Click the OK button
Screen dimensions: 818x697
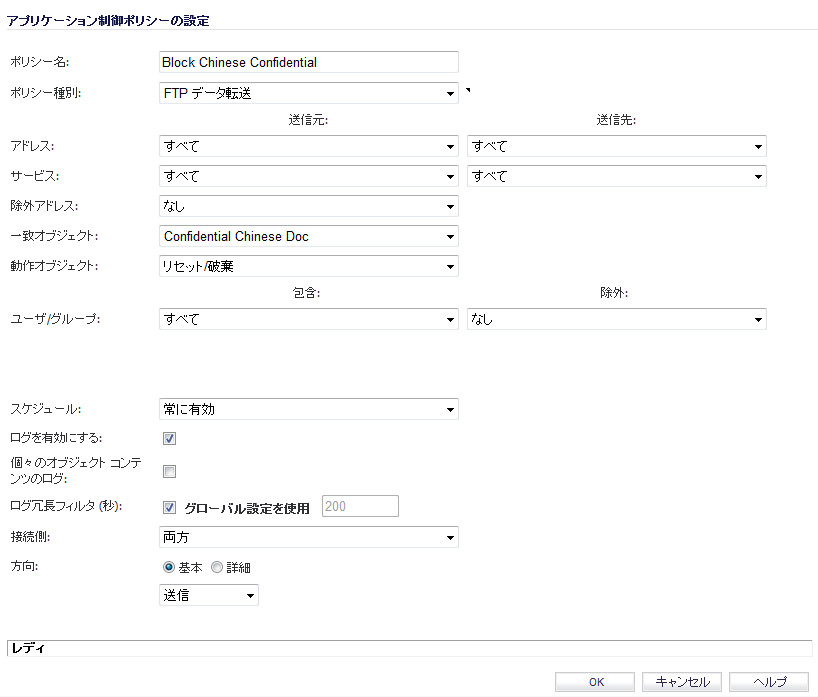(x=595, y=682)
